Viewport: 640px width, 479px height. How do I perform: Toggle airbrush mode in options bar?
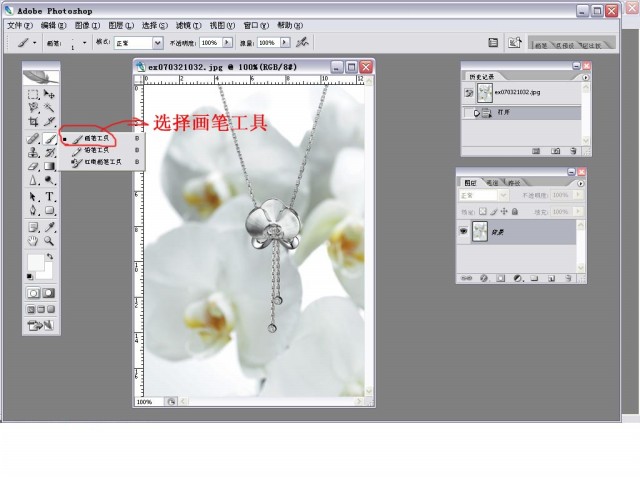point(302,42)
